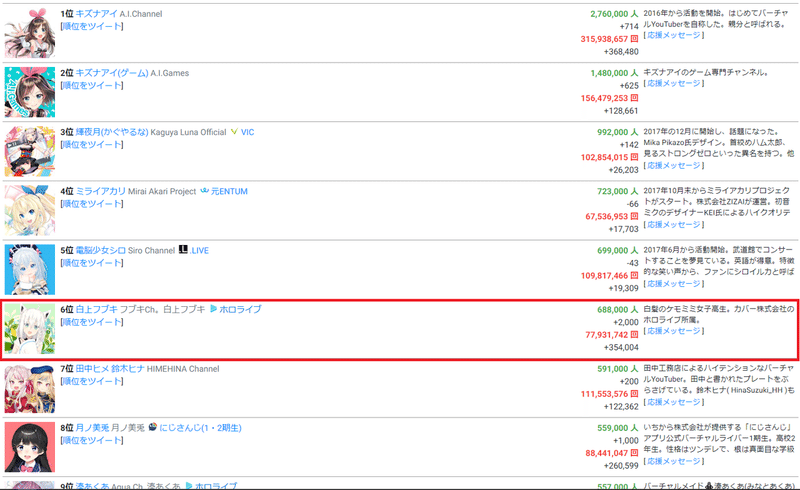
Task: Tweet the rank for 8位 月ノ美兎
Action: (92, 440)
